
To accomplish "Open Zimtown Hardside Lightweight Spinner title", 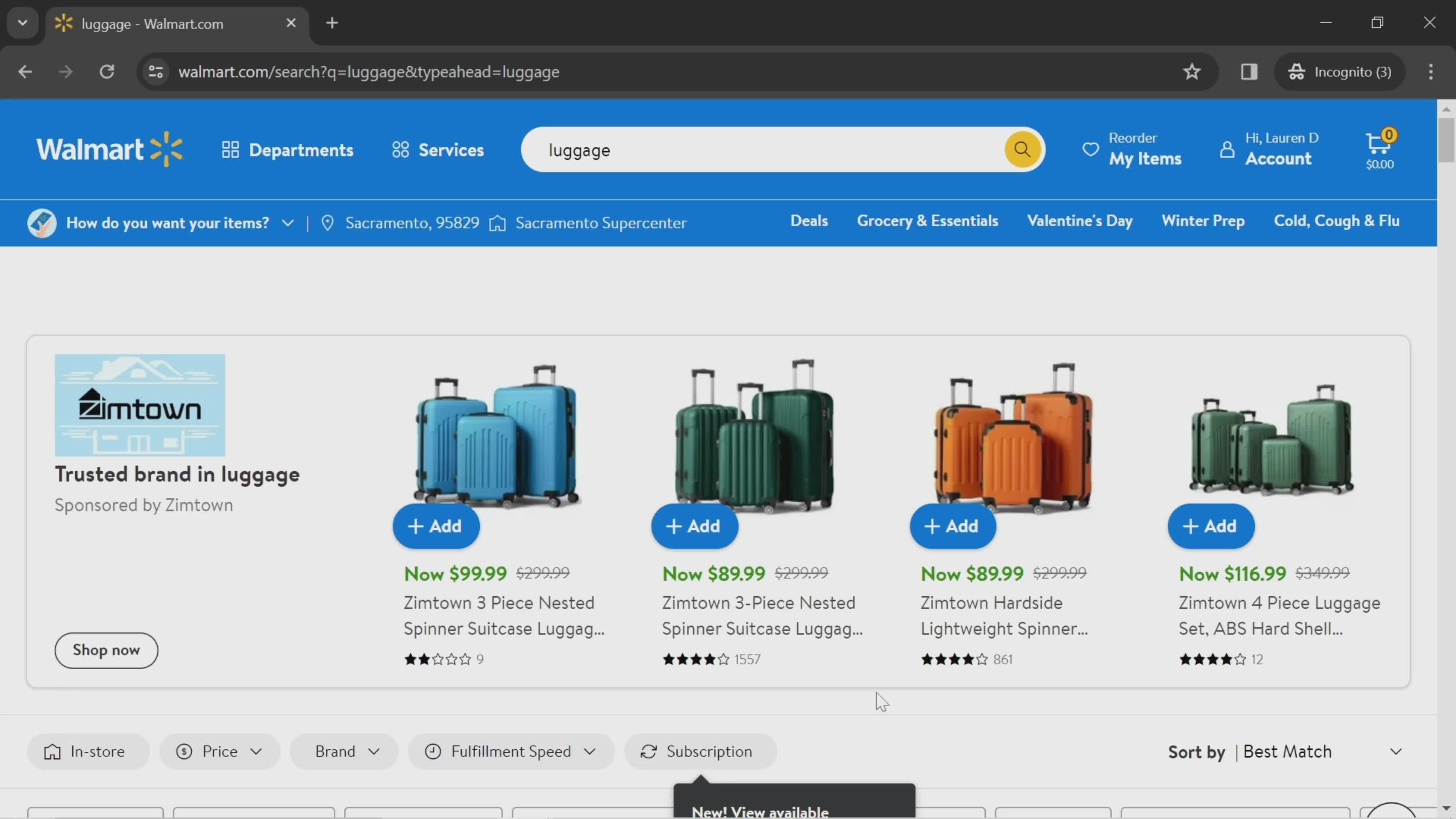I will tap(1004, 615).
